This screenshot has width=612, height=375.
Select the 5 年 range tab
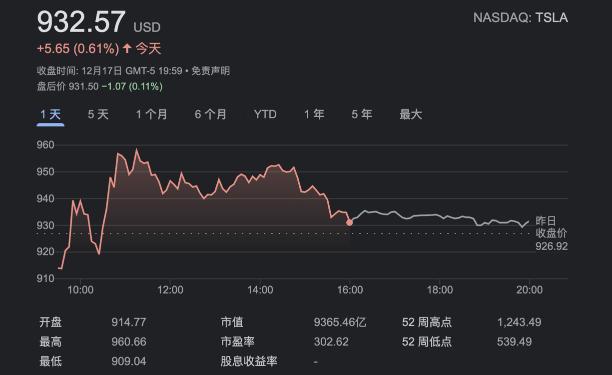coord(362,114)
